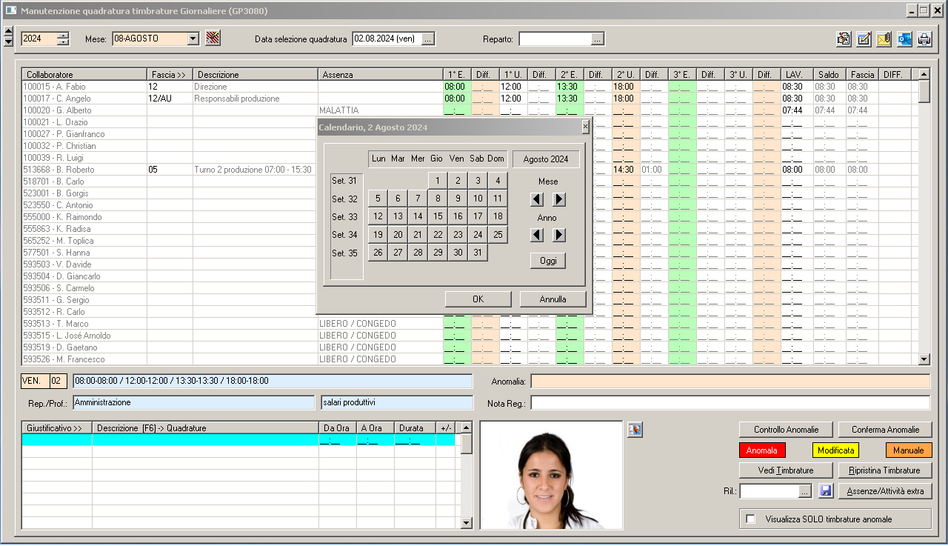
Task: Open the Reparto lookup ellipsis button
Action: click(597, 39)
